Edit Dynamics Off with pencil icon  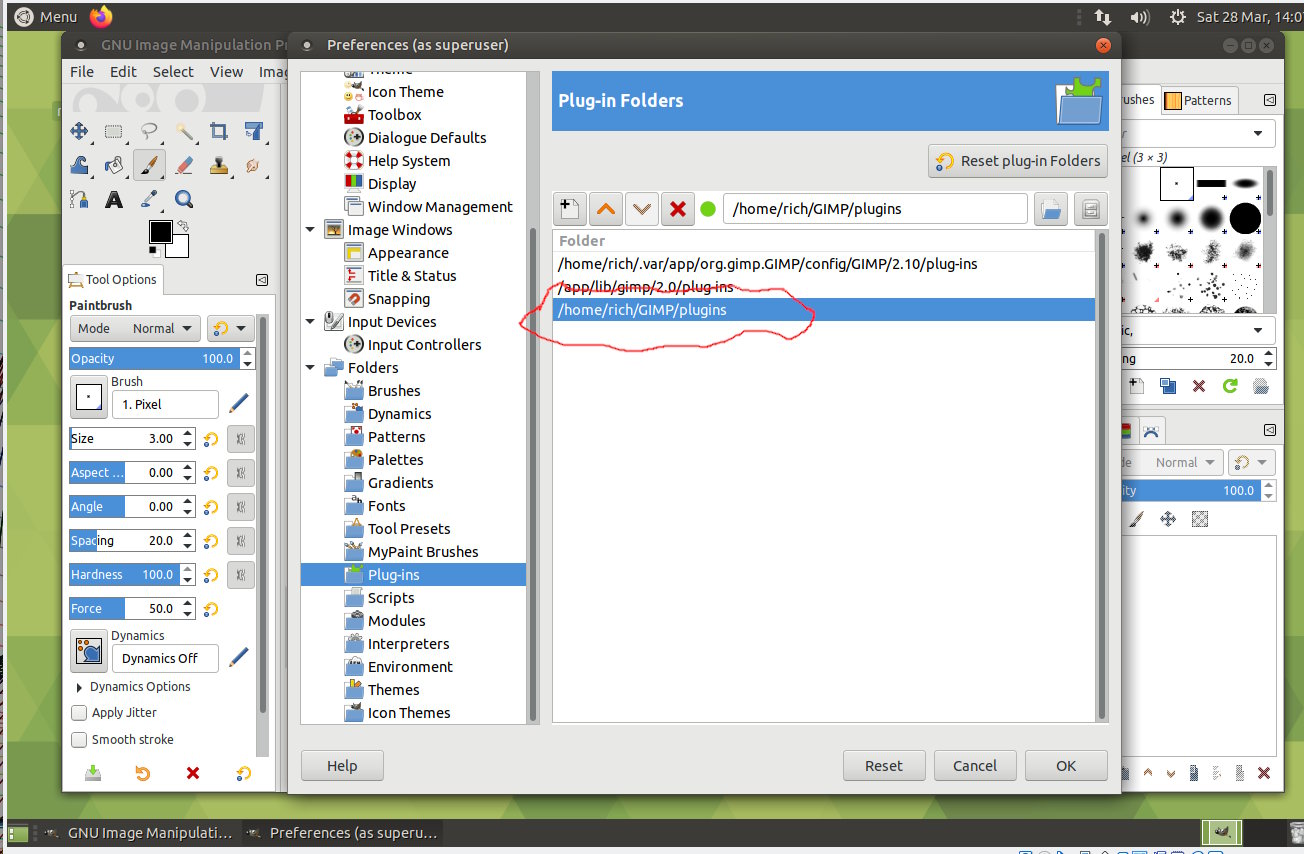pyautogui.click(x=238, y=657)
